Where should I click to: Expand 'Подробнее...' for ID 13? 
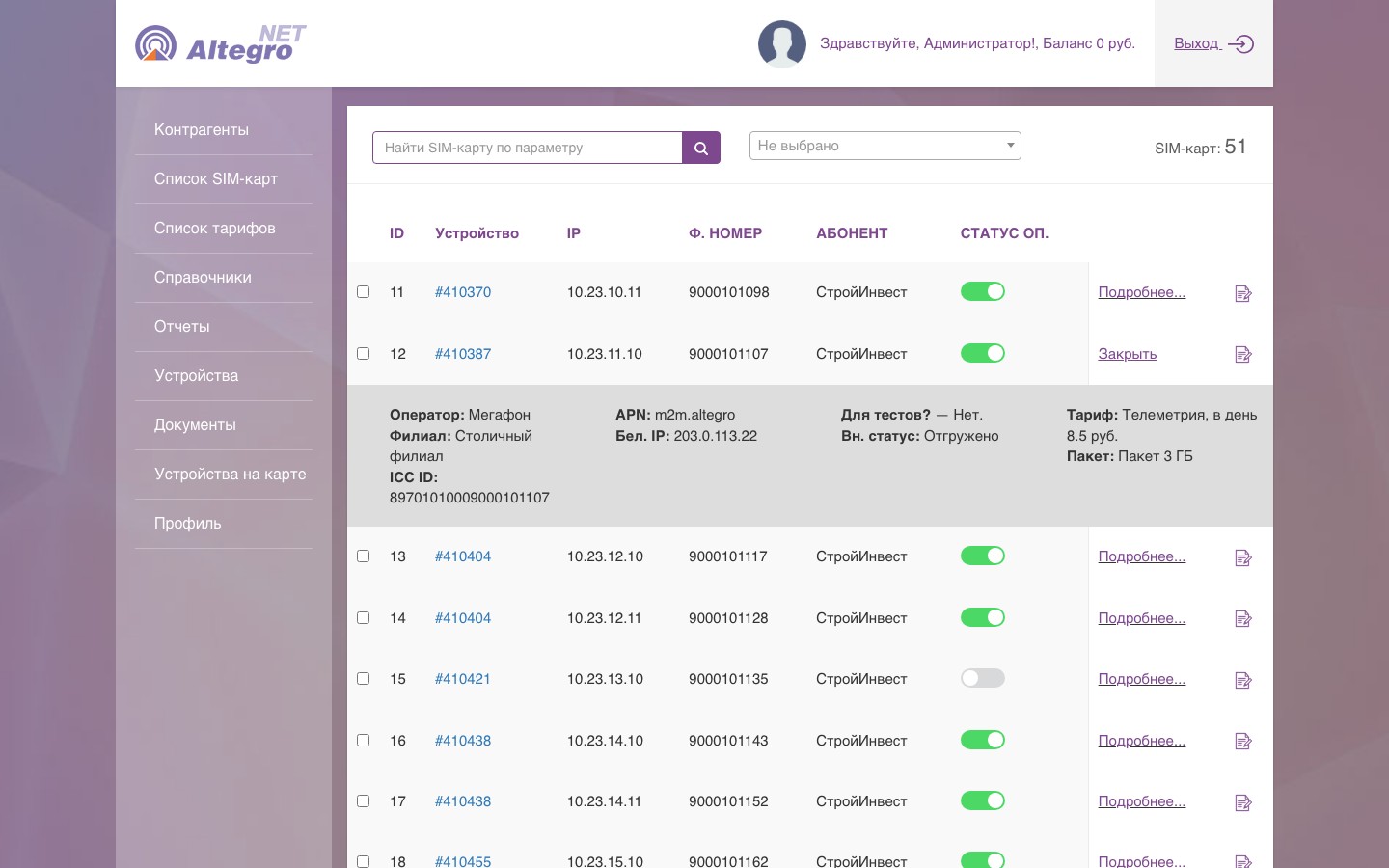[x=1142, y=556]
